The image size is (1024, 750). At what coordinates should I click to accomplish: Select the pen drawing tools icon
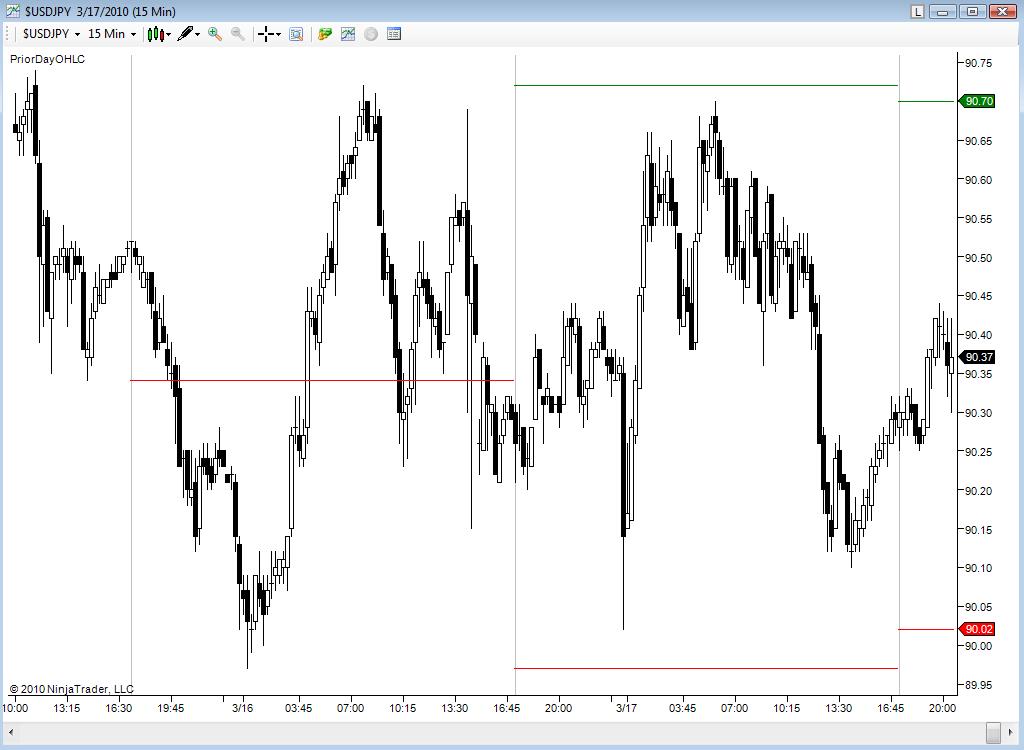click(x=185, y=34)
